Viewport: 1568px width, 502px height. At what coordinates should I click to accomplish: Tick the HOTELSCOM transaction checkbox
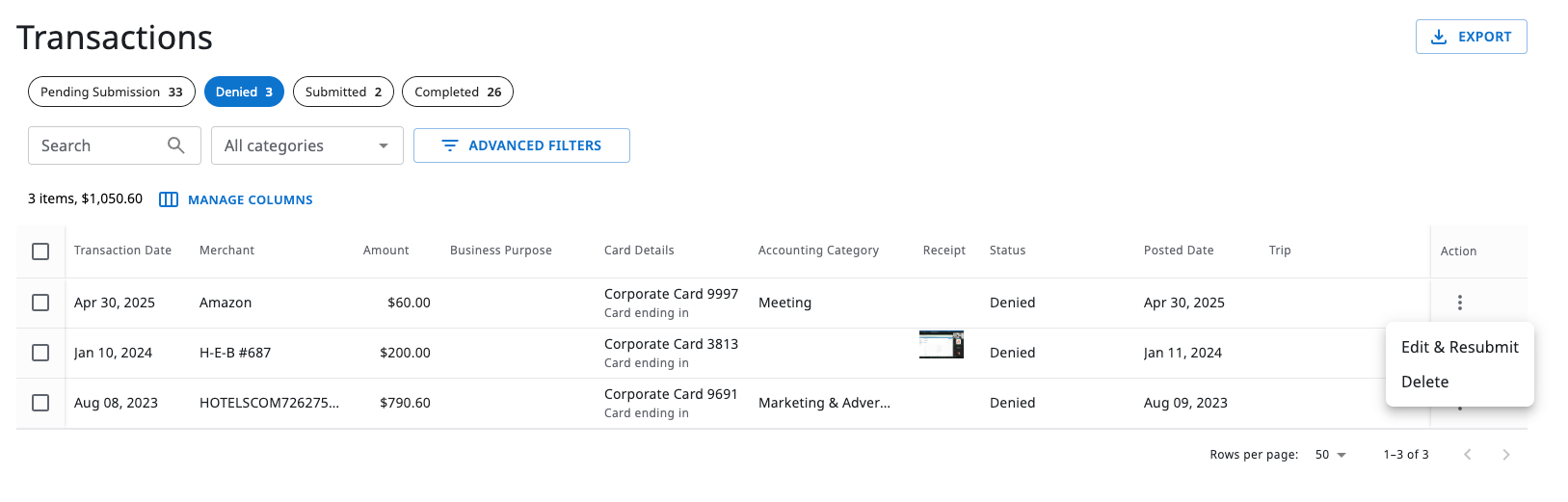[40, 403]
